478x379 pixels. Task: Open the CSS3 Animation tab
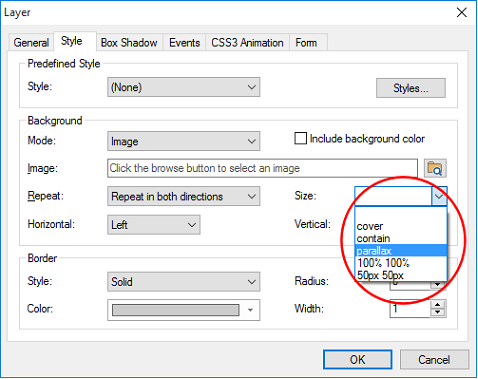click(247, 43)
